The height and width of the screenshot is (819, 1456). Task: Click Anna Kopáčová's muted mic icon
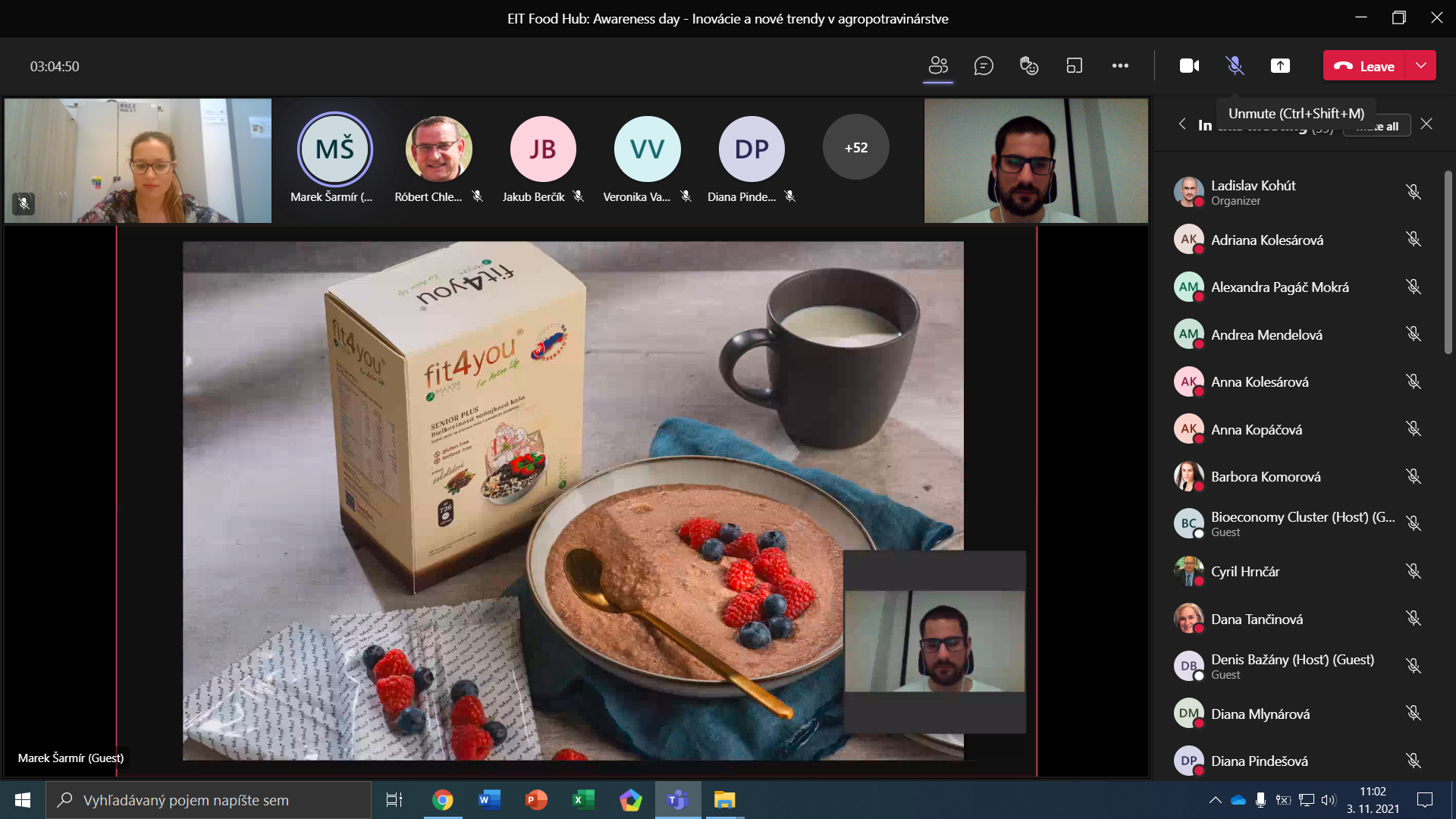1414,429
